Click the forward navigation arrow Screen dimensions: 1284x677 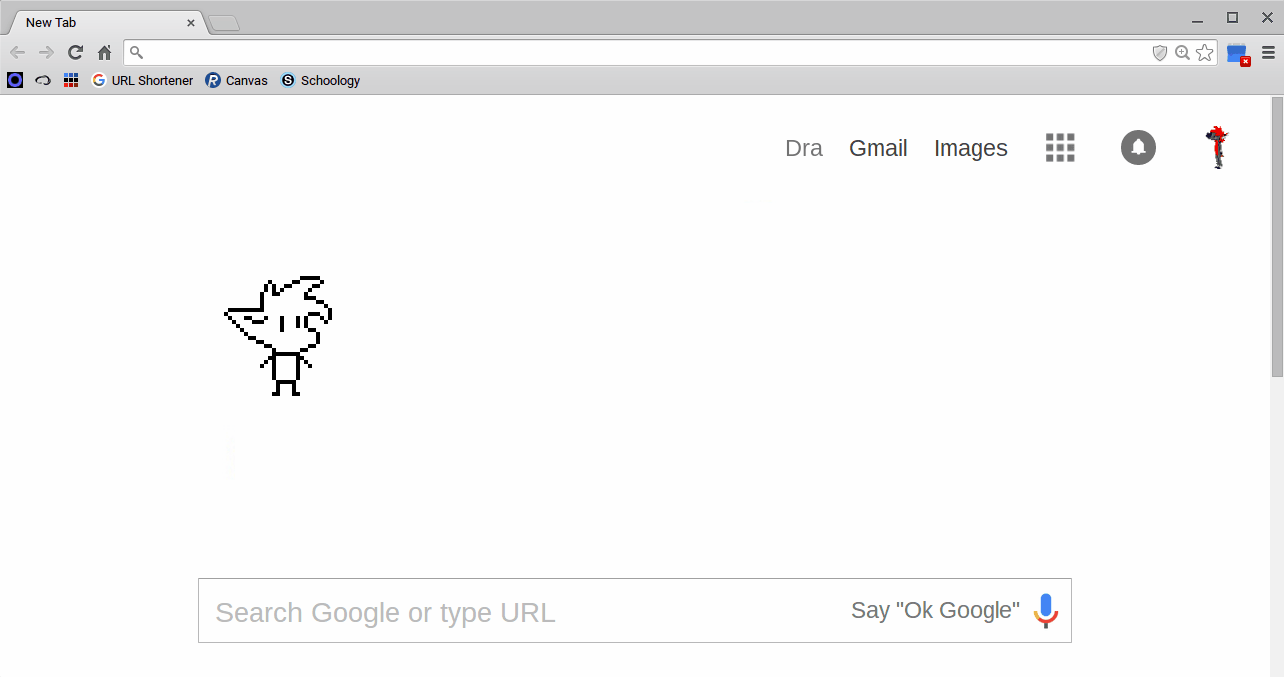46,53
